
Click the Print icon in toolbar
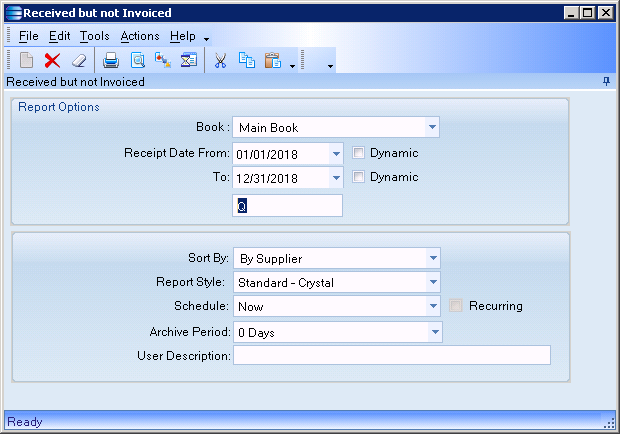(x=111, y=60)
